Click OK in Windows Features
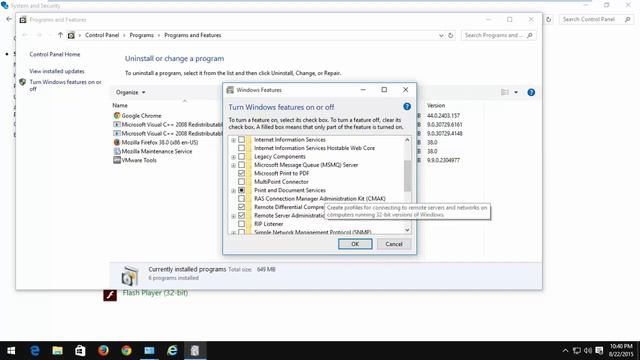This screenshot has height=360, width=640. point(355,244)
